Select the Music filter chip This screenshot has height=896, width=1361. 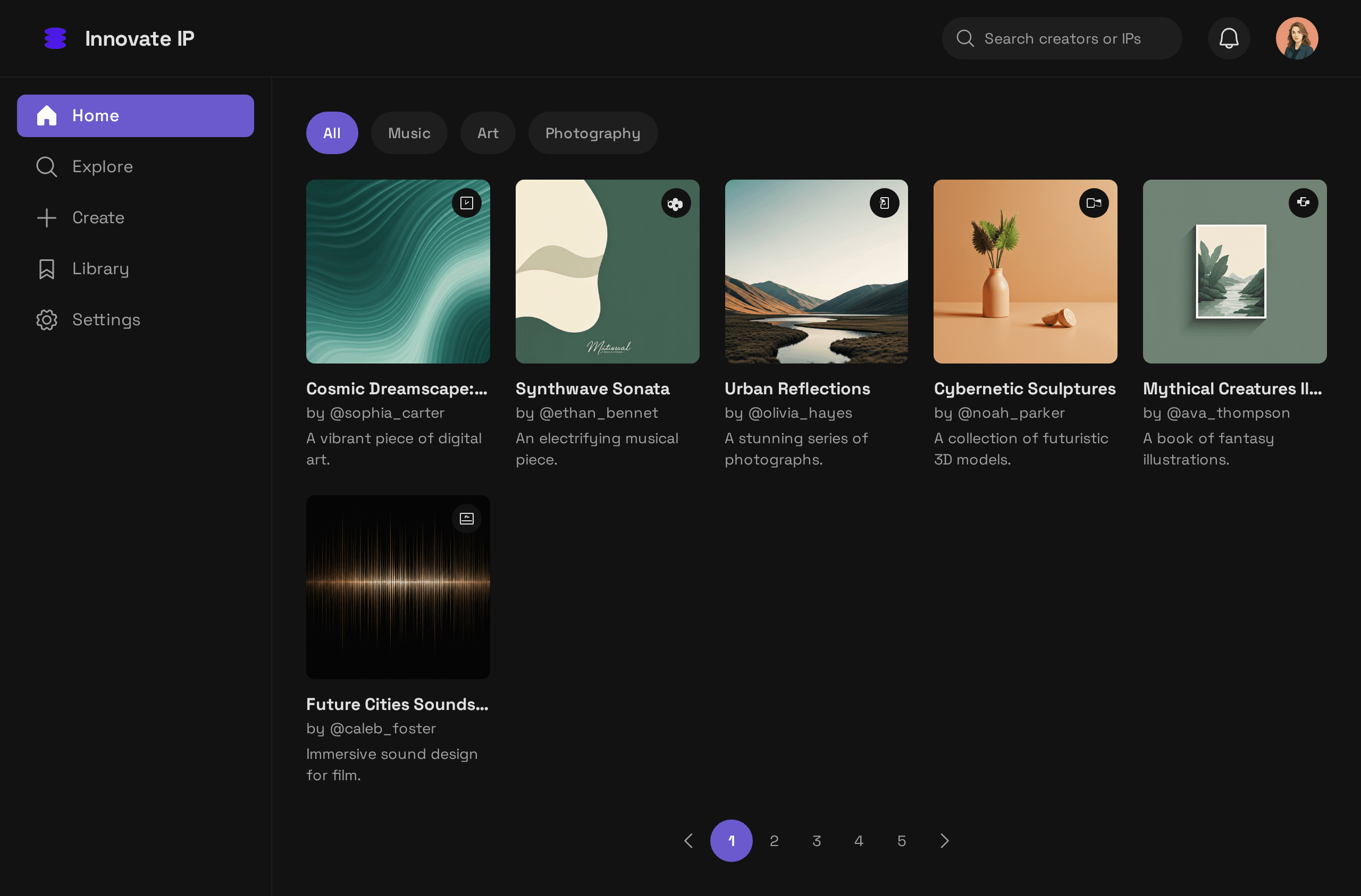[x=409, y=133]
